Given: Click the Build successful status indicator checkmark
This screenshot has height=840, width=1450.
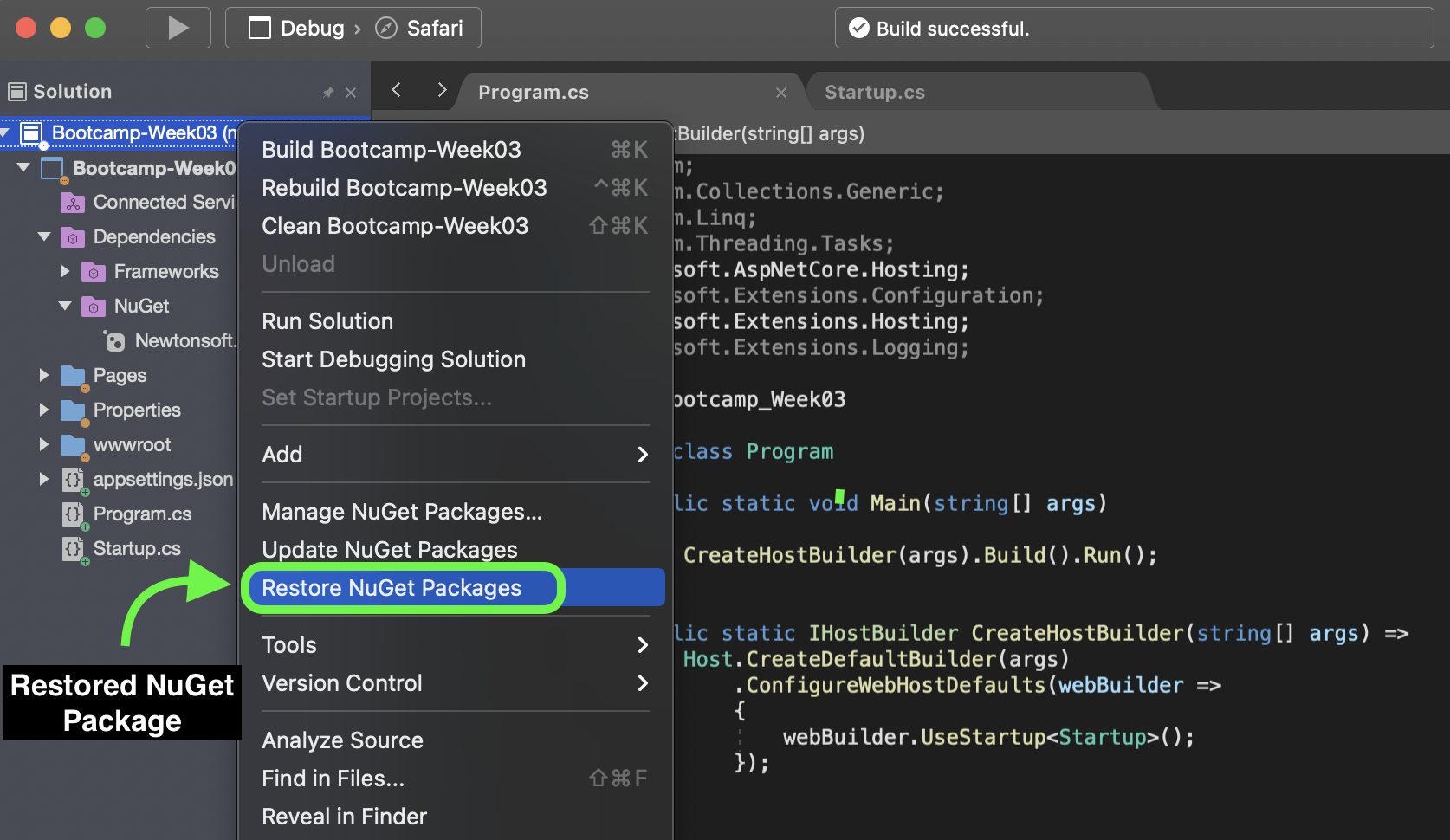Looking at the screenshot, I should (858, 27).
